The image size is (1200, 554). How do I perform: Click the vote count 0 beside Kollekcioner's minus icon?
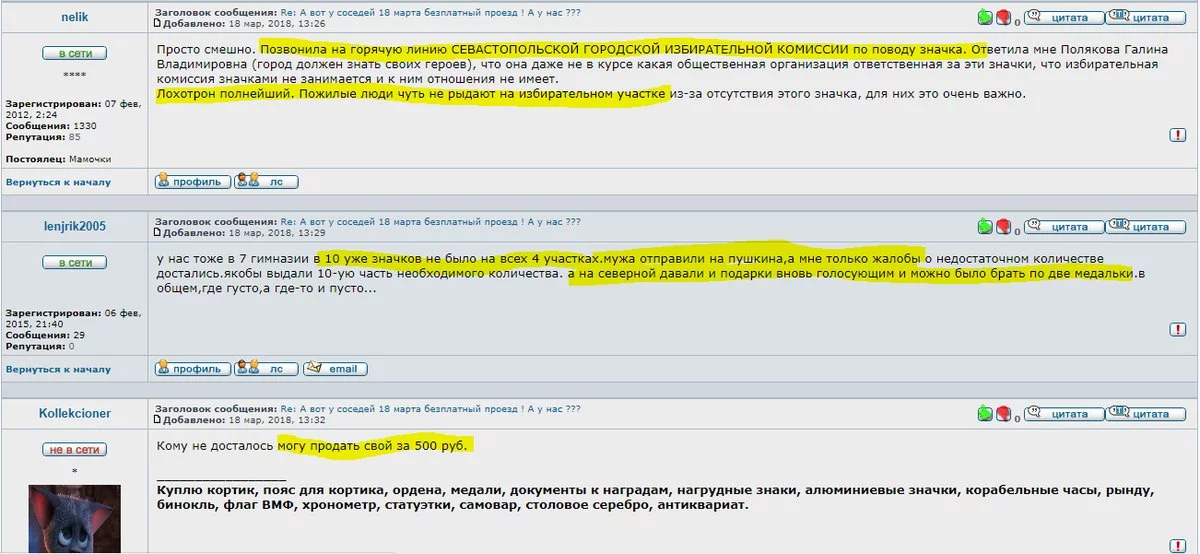point(1017,417)
